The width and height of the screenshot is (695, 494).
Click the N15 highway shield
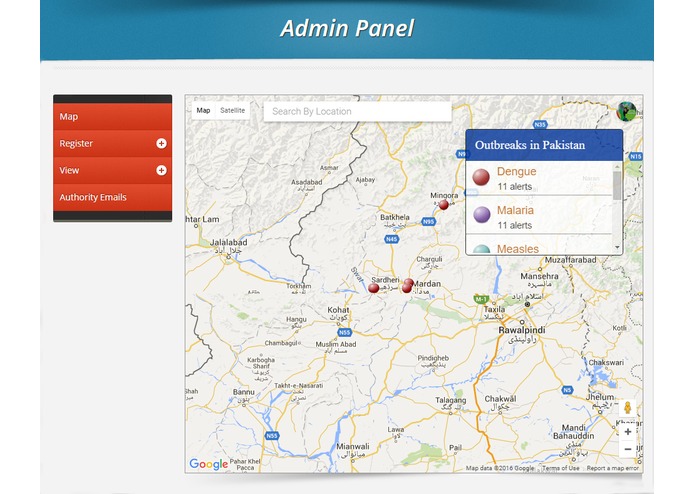point(636,156)
